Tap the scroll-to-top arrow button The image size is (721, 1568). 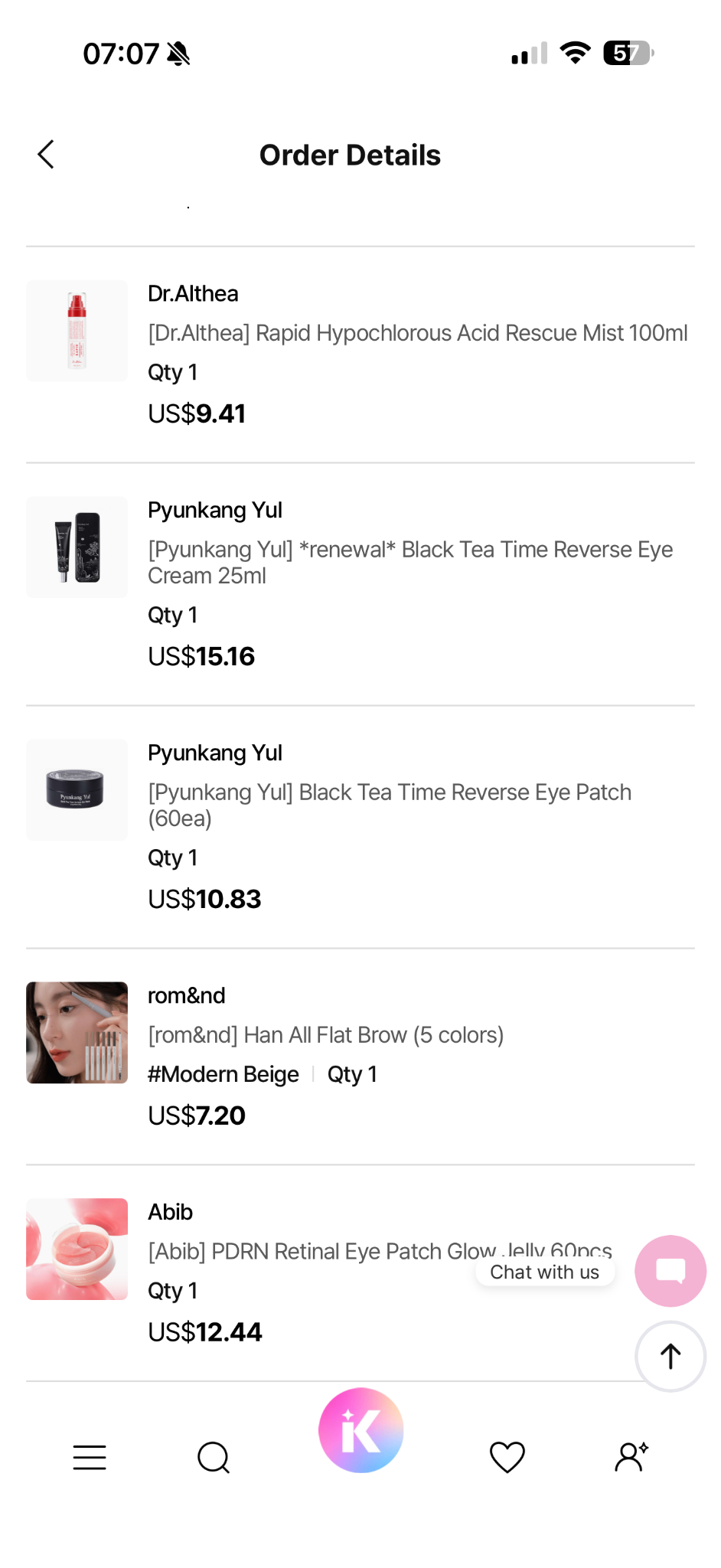tap(670, 1356)
